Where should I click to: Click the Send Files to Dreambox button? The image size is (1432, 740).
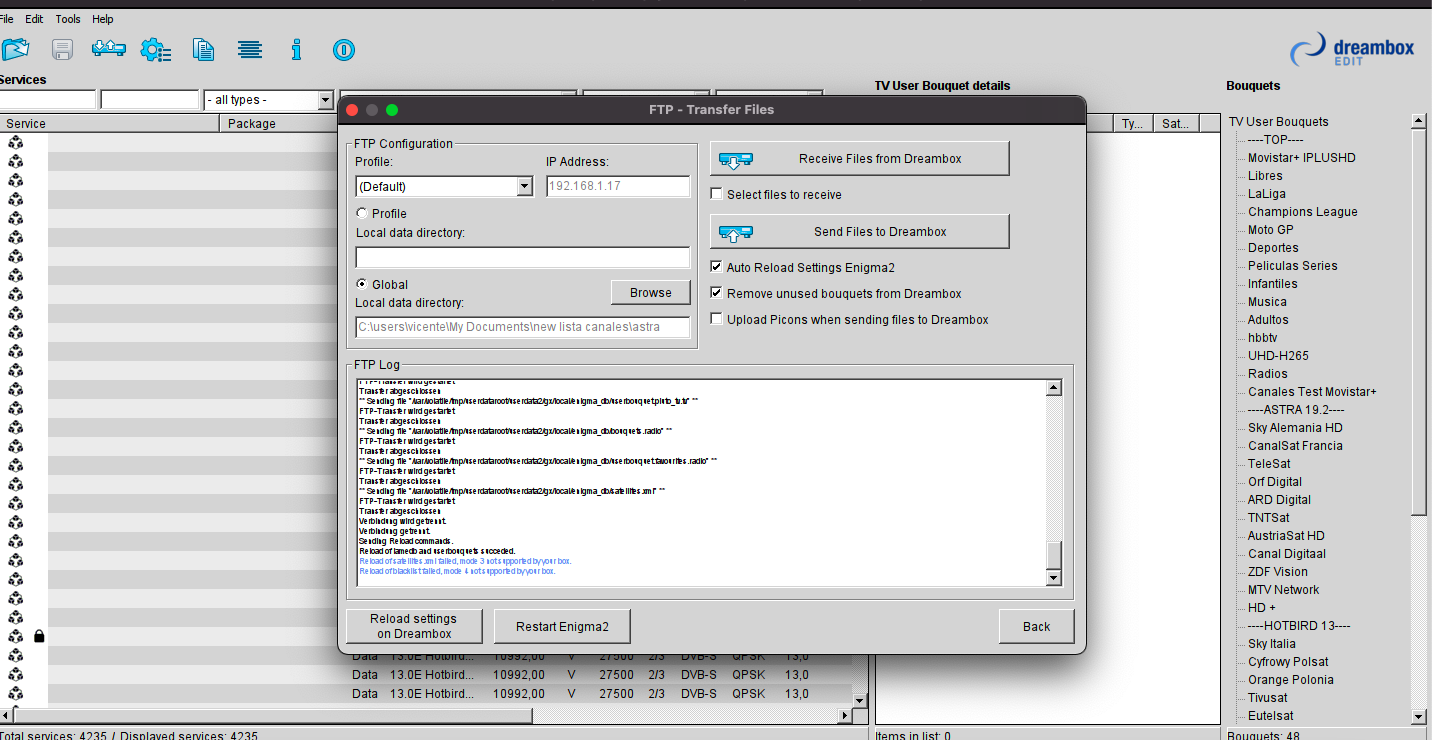point(859,231)
